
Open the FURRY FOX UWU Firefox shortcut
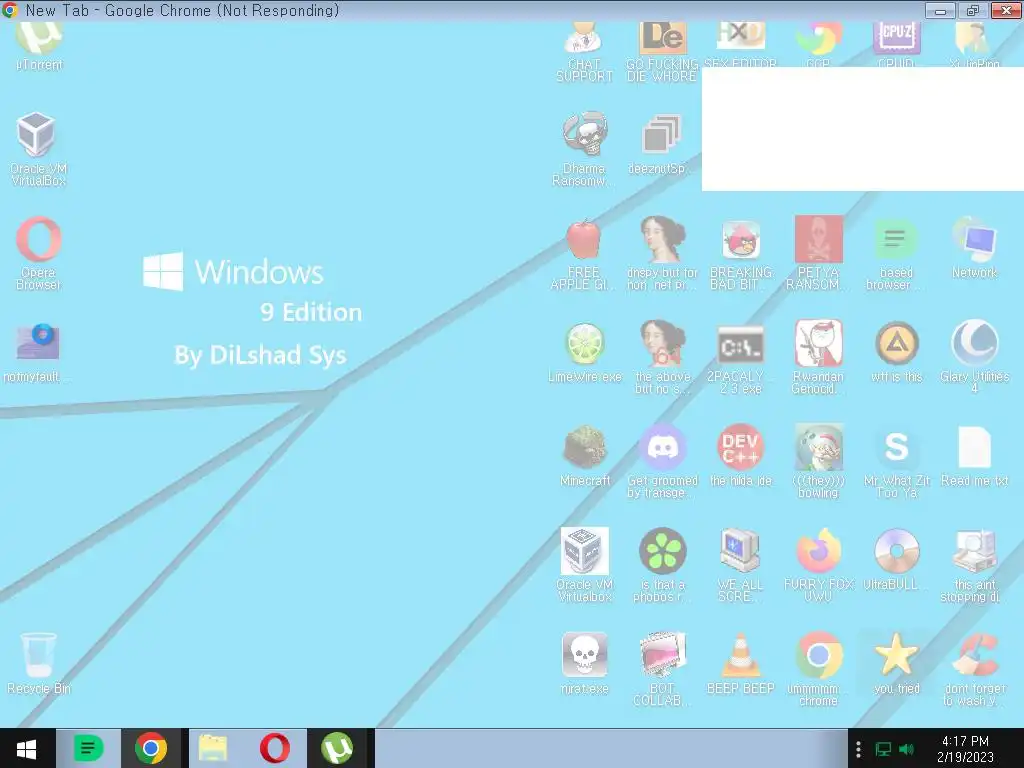coord(818,565)
